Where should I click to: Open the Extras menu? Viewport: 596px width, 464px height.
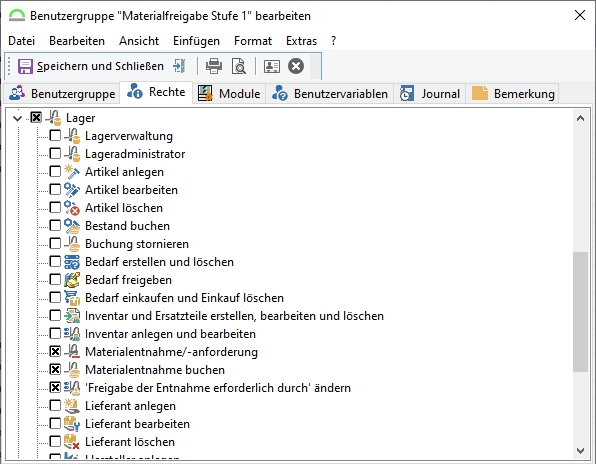pos(301,41)
